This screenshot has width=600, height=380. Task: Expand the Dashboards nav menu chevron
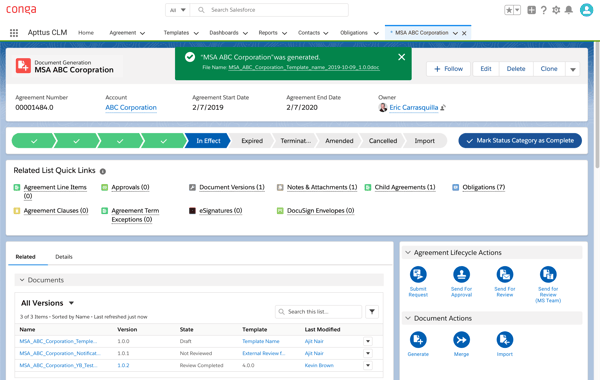245,33
